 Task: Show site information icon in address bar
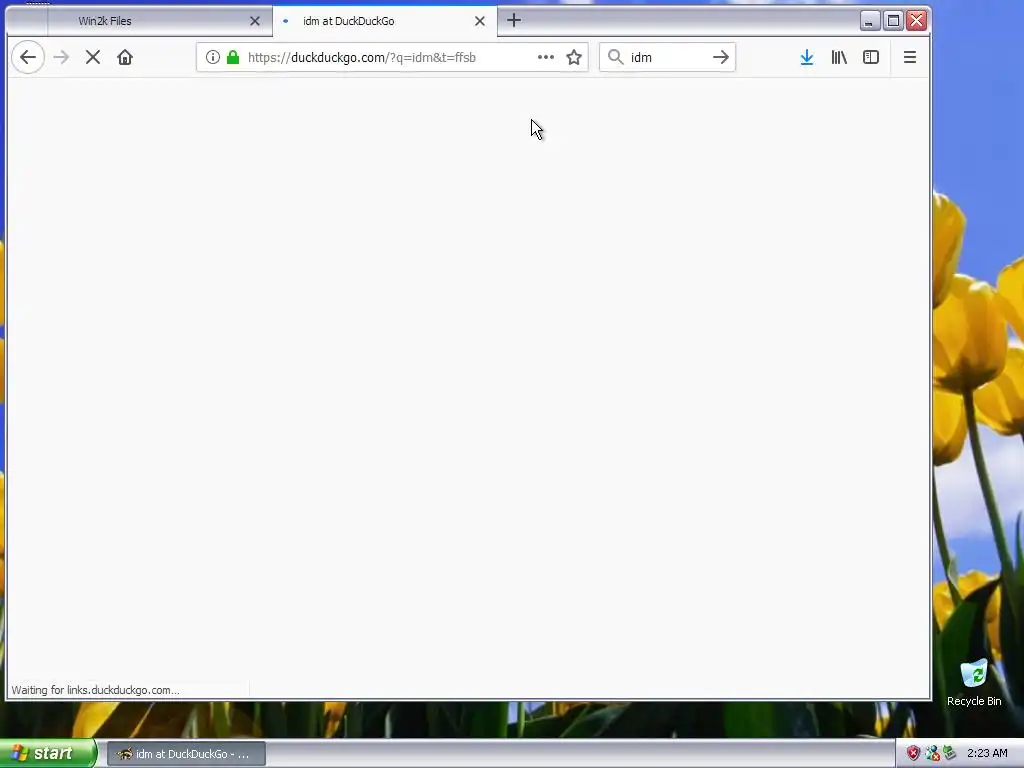coord(212,57)
